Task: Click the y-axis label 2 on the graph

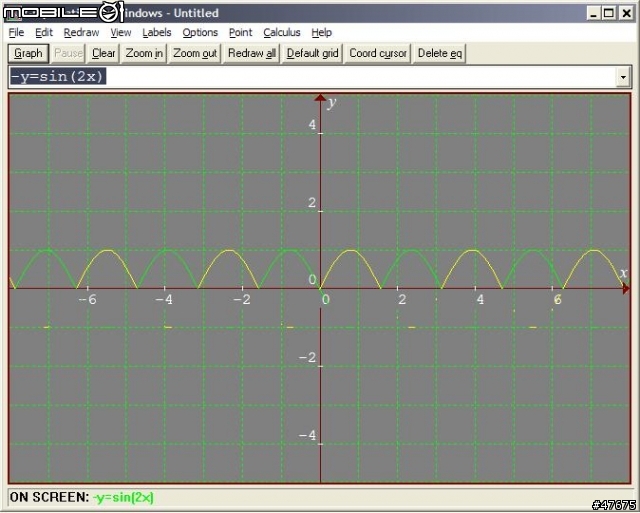Action: point(312,202)
